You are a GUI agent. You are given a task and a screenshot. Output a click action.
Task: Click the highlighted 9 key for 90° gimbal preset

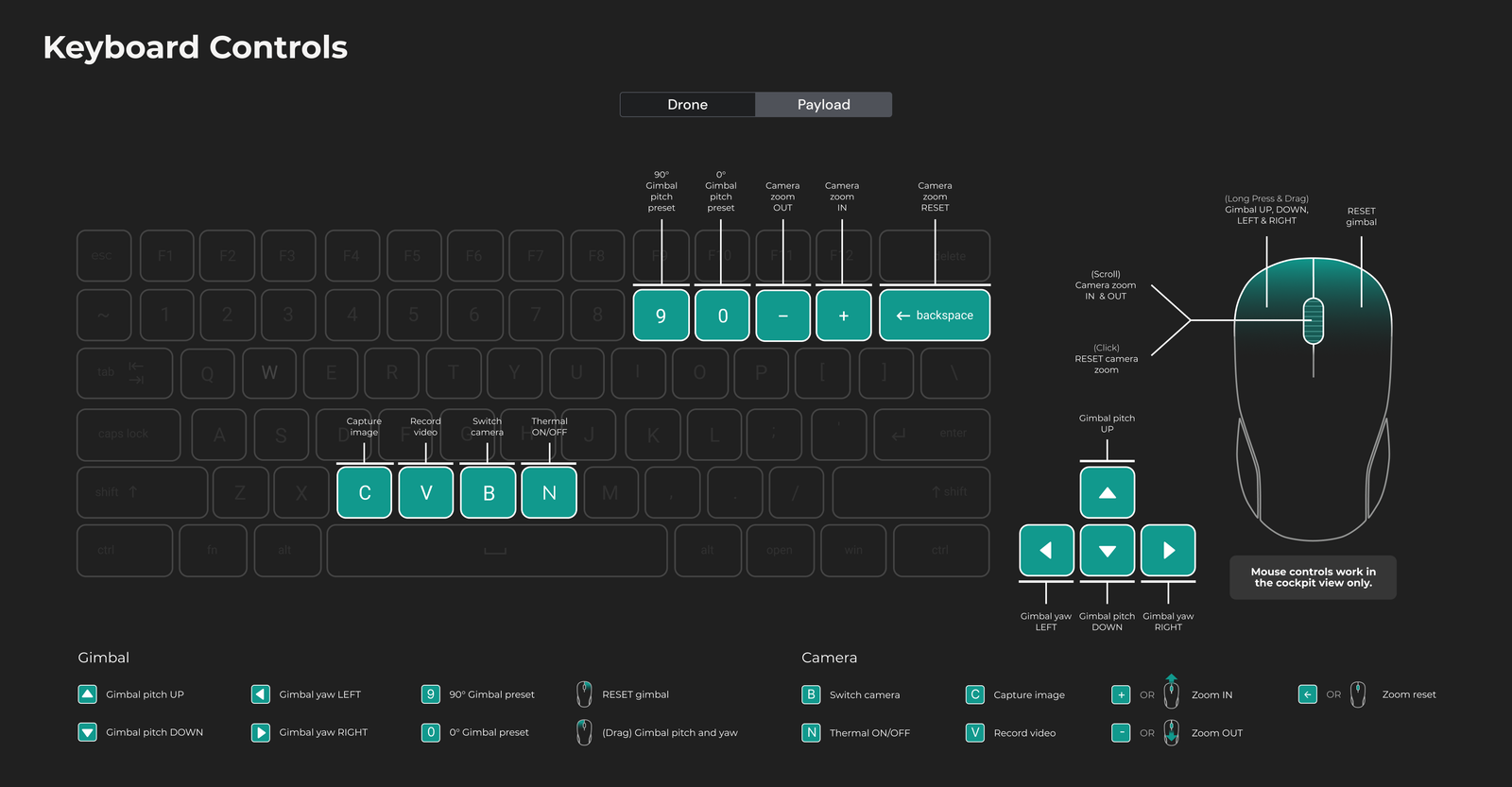[661, 316]
